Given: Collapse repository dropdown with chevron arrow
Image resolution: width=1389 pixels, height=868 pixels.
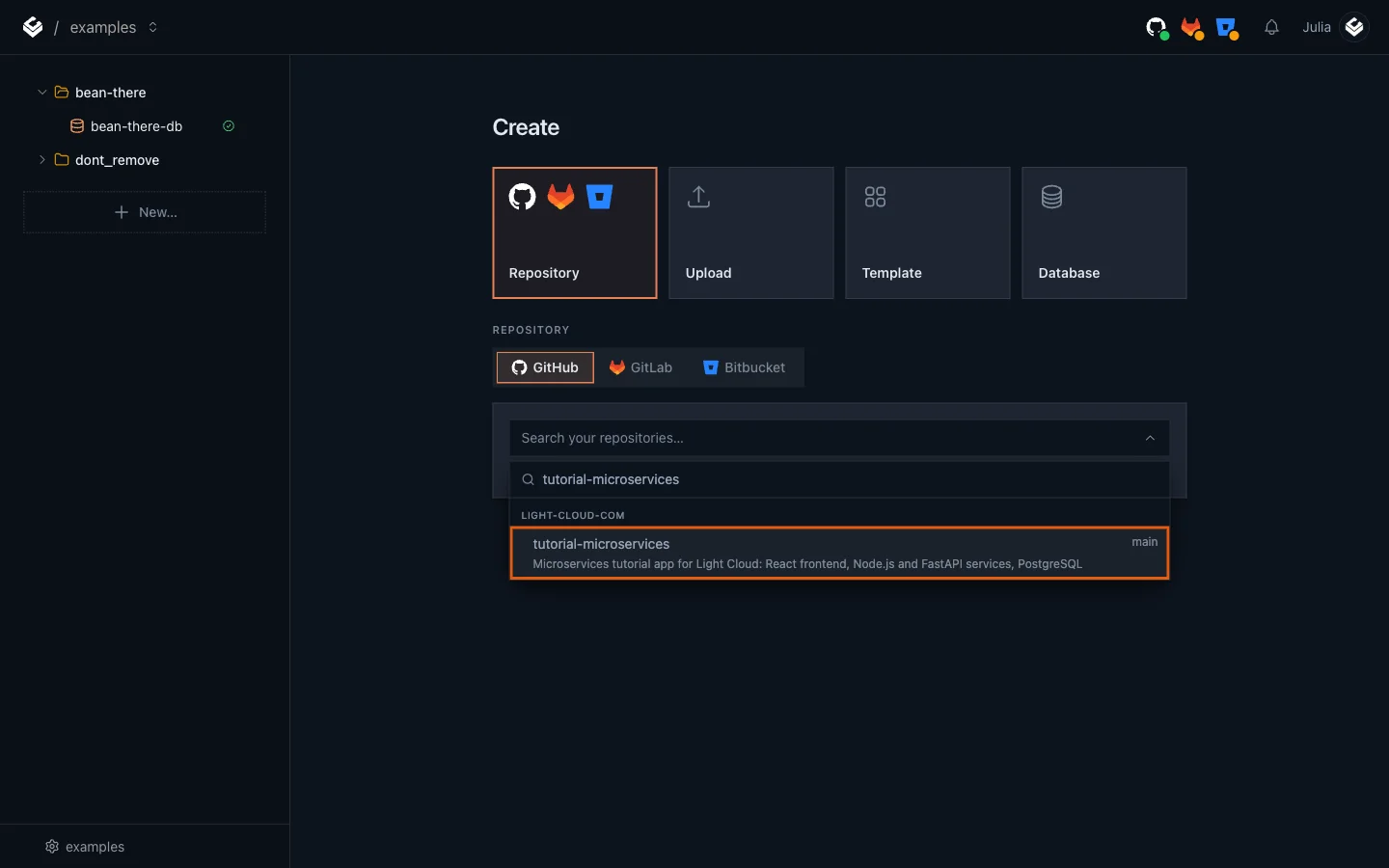Looking at the screenshot, I should (x=1150, y=438).
